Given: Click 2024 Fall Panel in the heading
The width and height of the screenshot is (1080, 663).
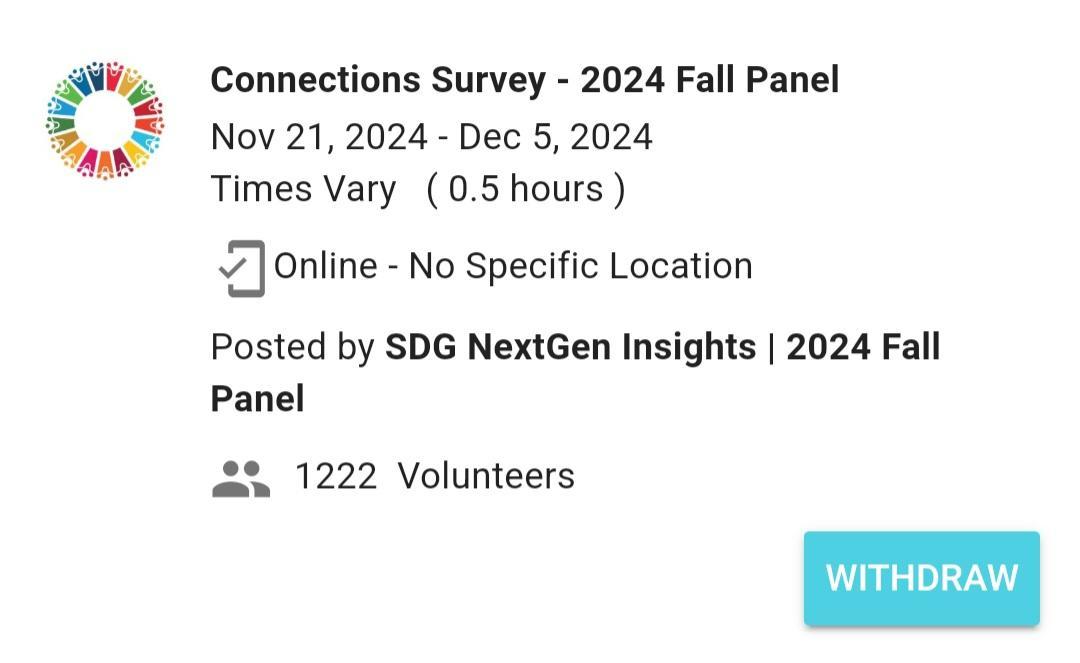Looking at the screenshot, I should tap(709, 80).
